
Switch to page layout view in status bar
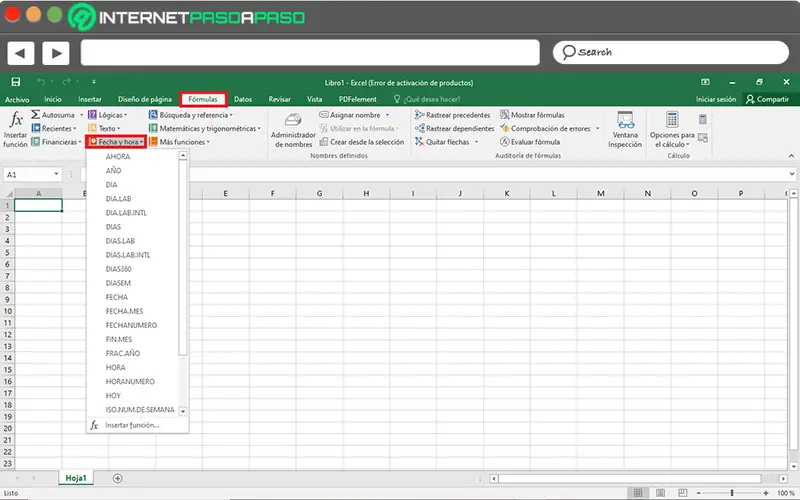(660, 492)
